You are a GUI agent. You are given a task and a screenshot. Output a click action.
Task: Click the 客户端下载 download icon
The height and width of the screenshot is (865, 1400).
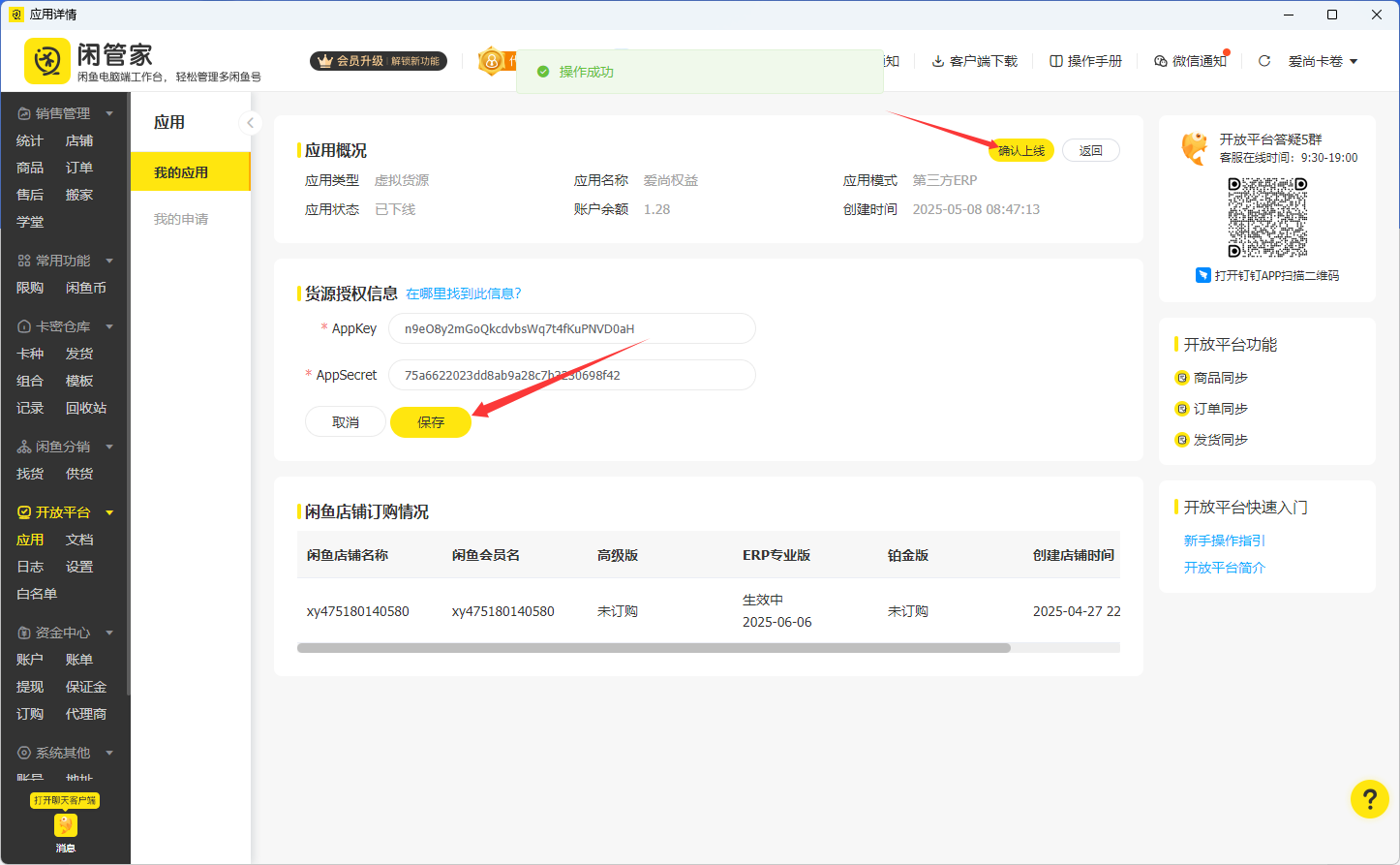pyautogui.click(x=936, y=60)
